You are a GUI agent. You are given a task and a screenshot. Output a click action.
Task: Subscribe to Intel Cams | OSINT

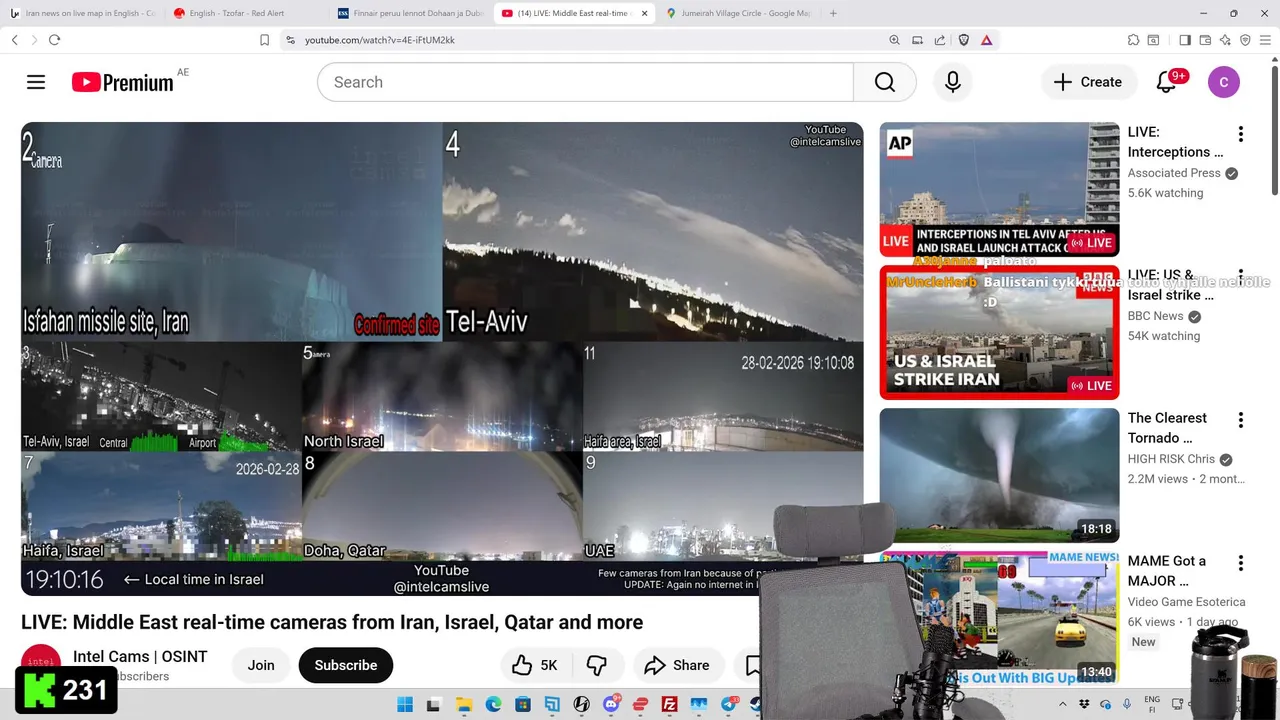coord(346,665)
